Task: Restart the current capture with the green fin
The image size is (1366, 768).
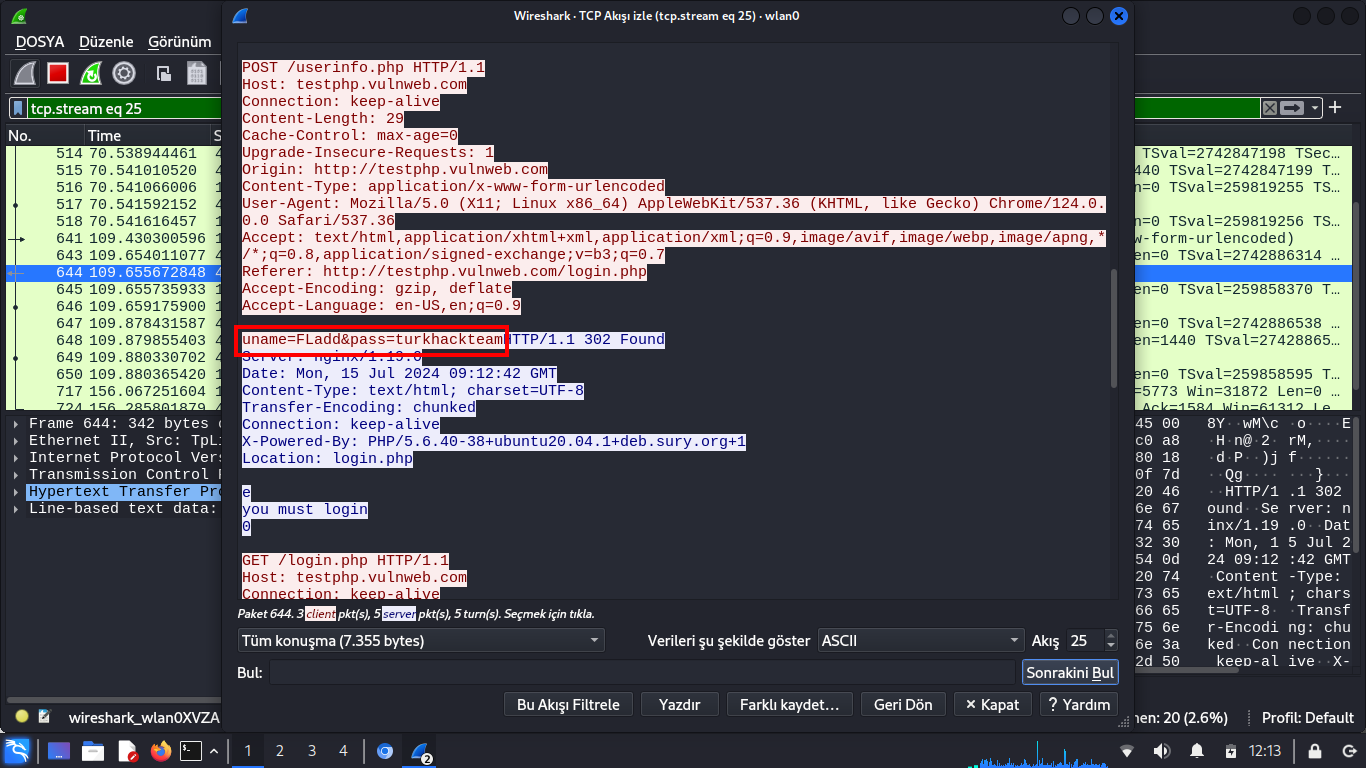Action: (x=91, y=73)
